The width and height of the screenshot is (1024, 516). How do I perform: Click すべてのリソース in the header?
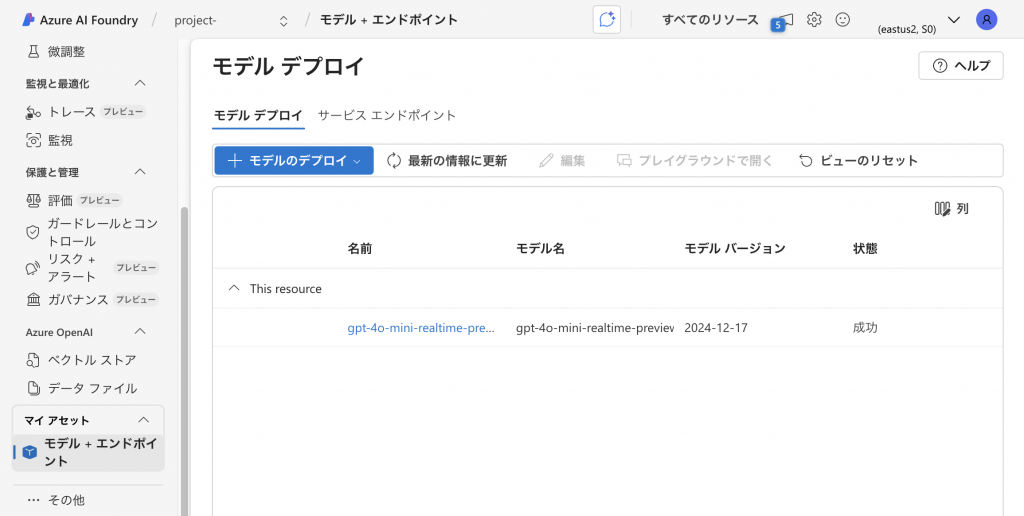(x=711, y=20)
